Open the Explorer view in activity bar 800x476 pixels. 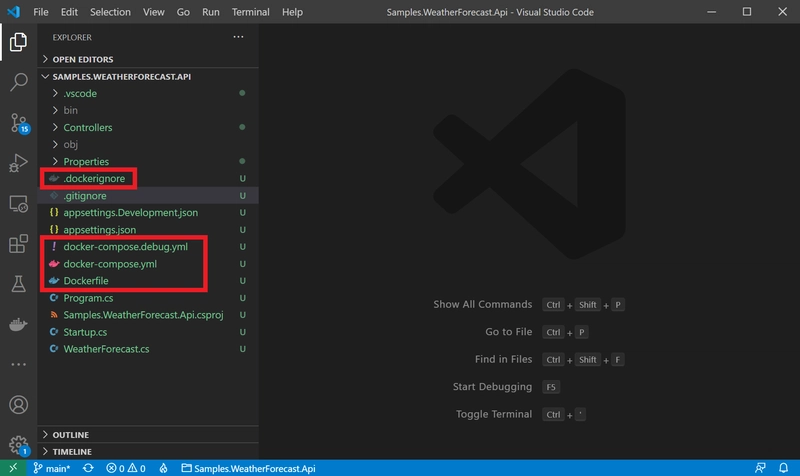point(18,42)
